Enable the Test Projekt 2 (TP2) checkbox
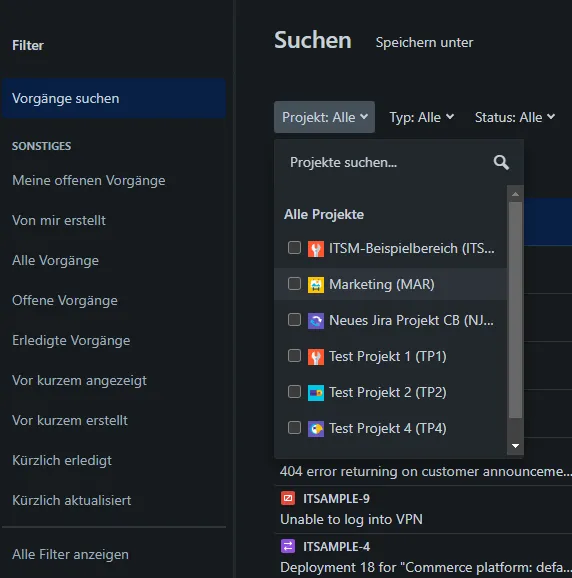The width and height of the screenshot is (572, 578). [294, 391]
